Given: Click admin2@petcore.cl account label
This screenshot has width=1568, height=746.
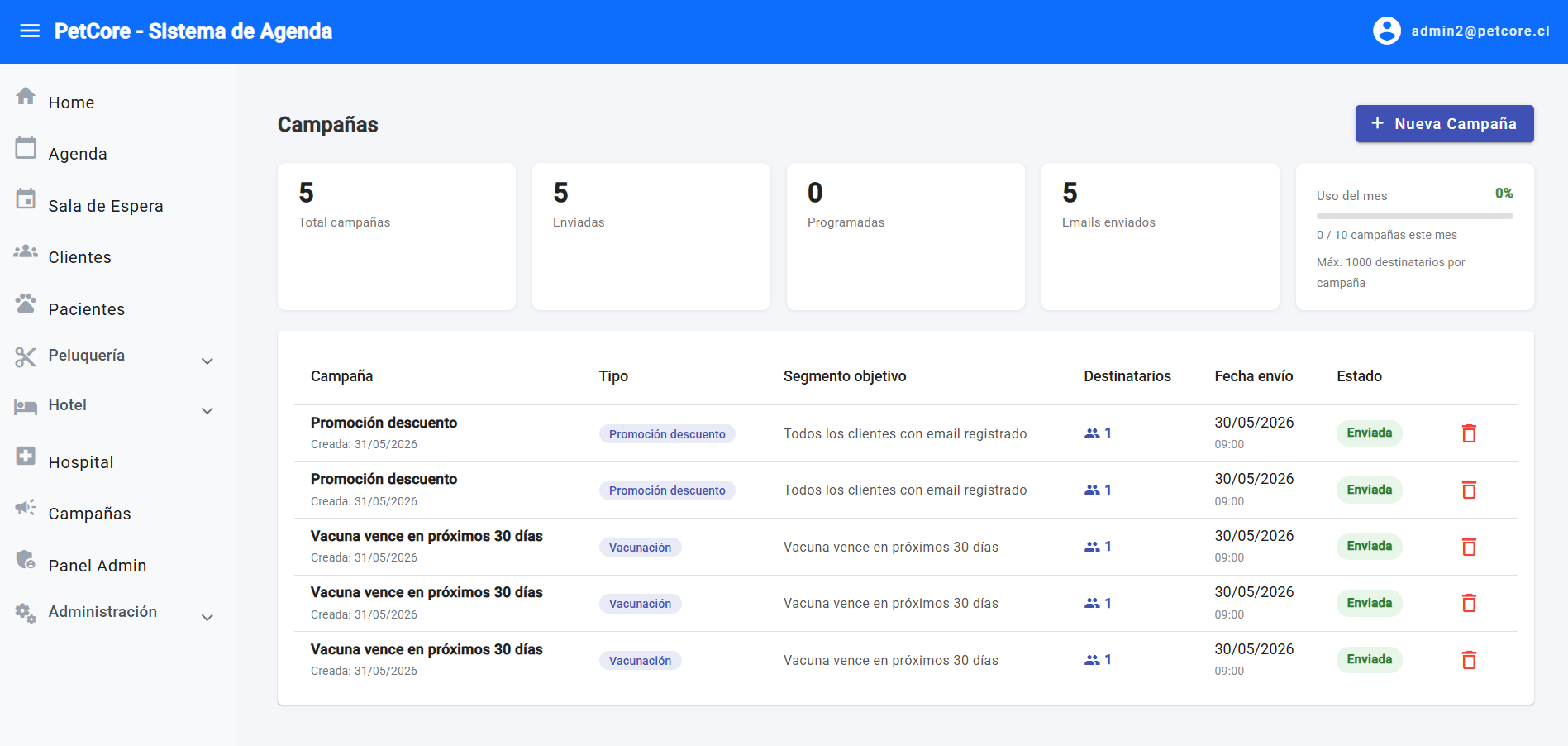Looking at the screenshot, I should point(1480,31).
